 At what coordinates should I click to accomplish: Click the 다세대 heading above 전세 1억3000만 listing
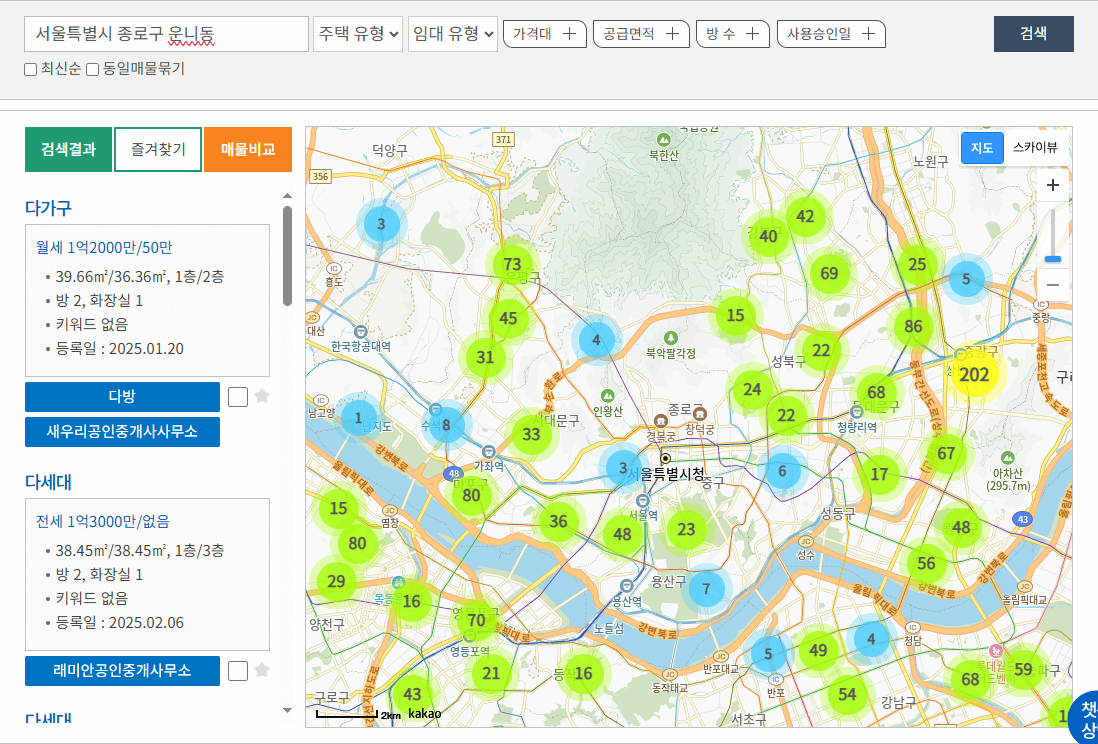pos(48,482)
